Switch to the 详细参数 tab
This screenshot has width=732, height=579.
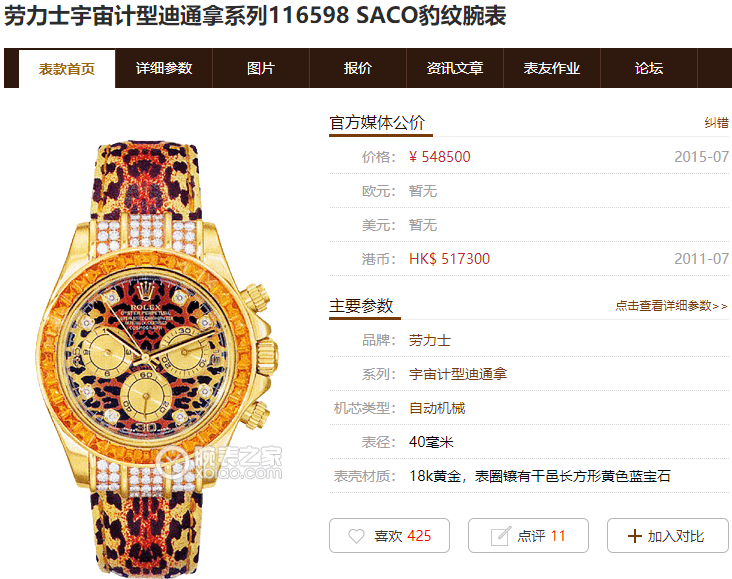point(164,68)
